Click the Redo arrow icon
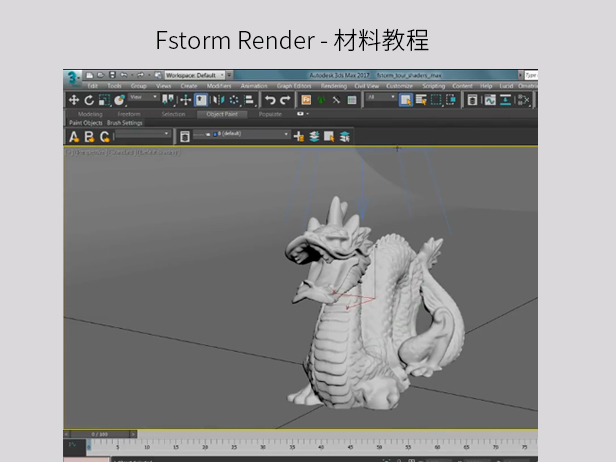616x462 pixels. click(285, 100)
